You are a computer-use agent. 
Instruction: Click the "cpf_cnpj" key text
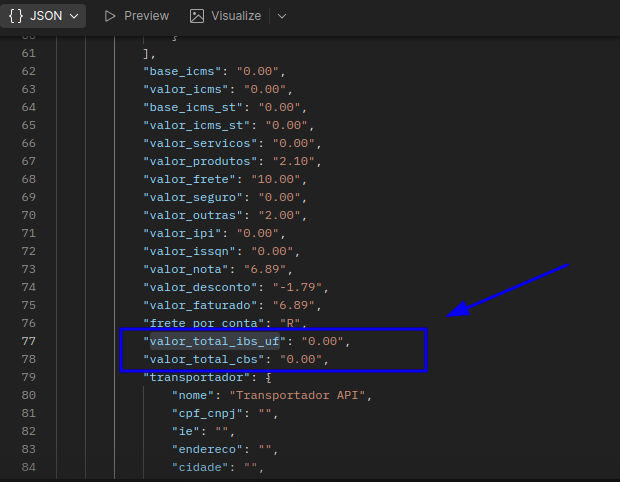207,413
